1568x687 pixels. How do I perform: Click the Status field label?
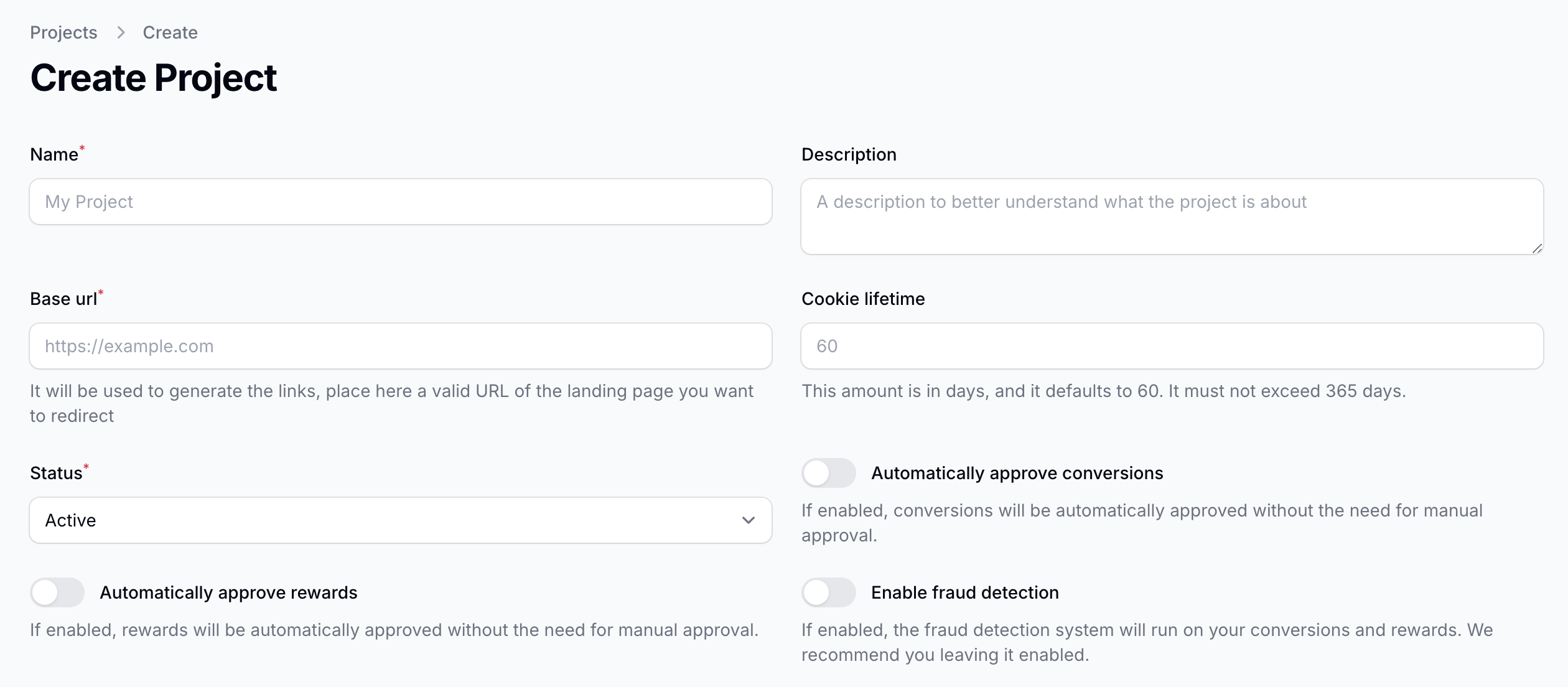(56, 473)
